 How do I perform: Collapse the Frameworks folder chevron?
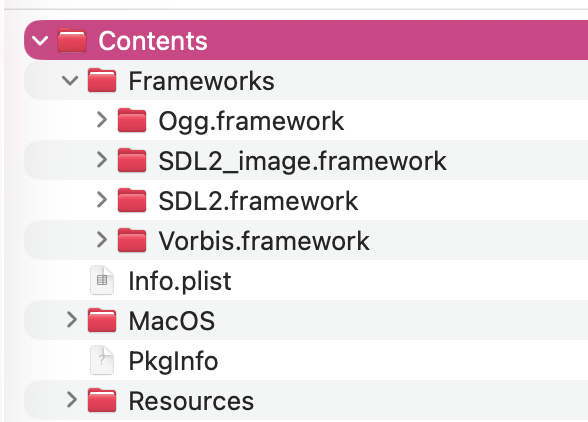tap(70, 81)
